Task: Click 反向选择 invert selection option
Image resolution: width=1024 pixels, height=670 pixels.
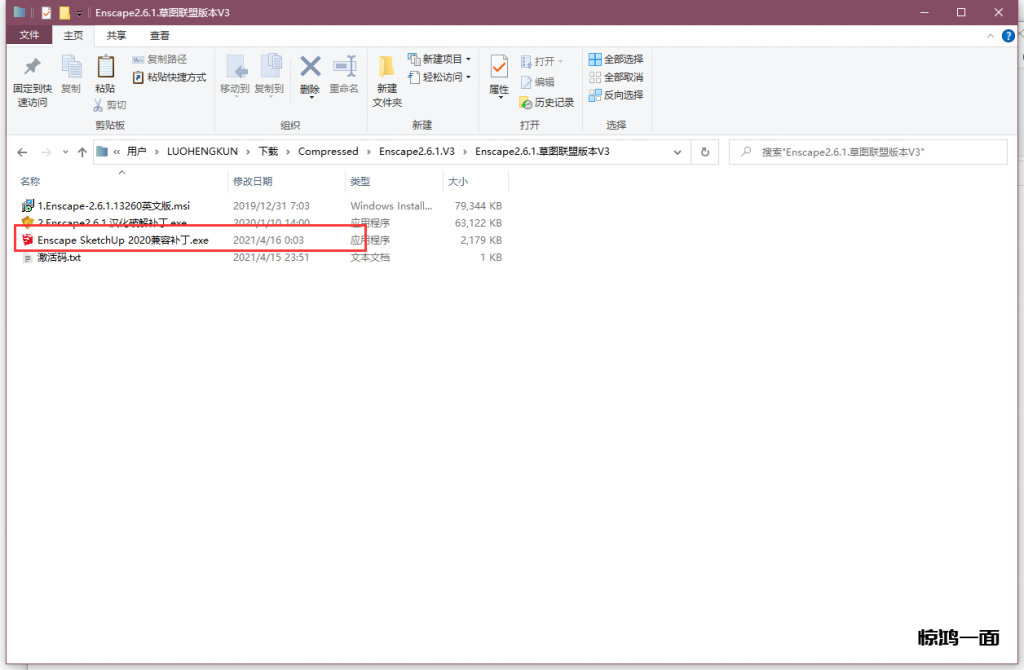Action: coord(615,95)
